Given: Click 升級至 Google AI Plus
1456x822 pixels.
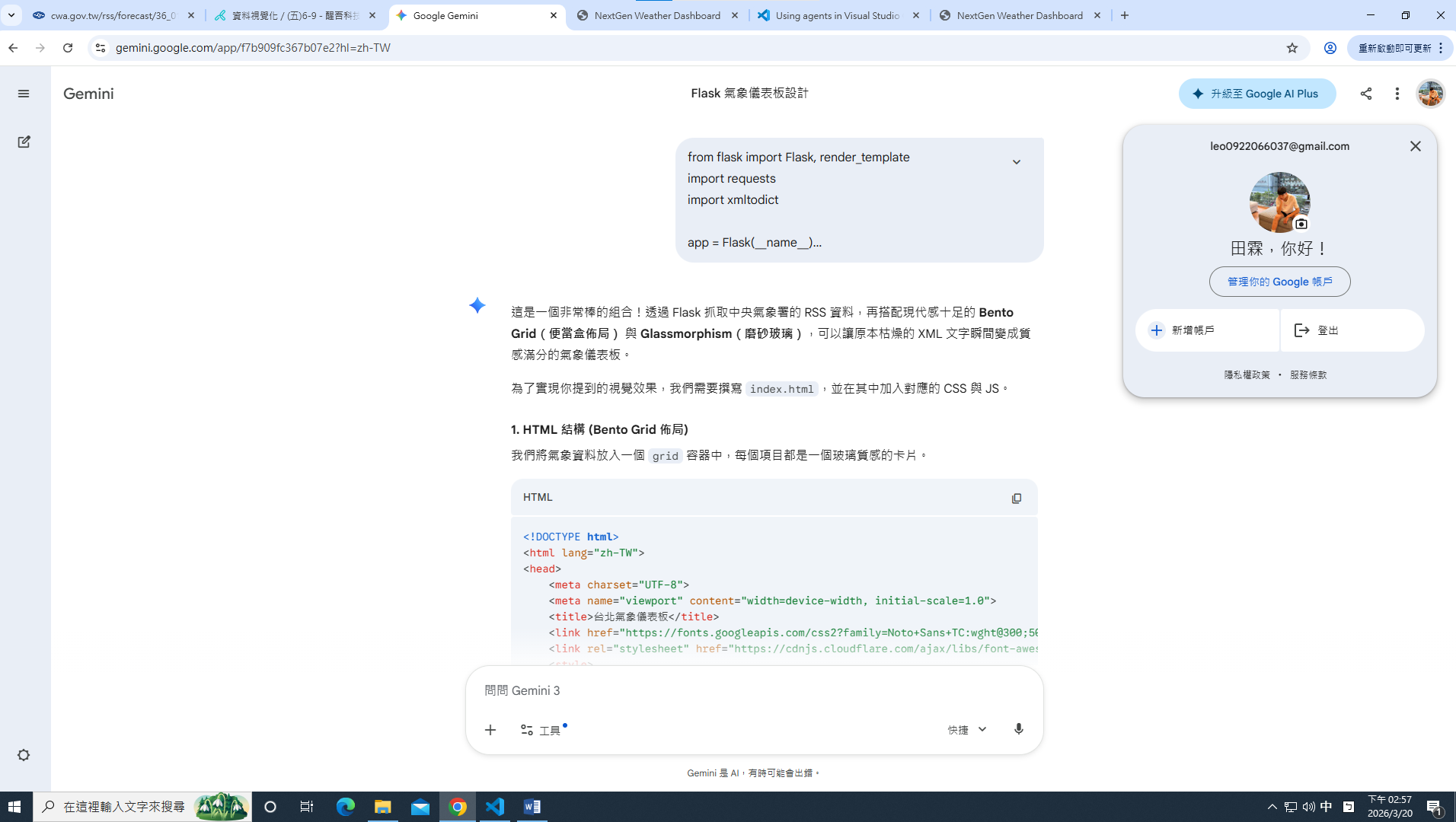Looking at the screenshot, I should [1257, 93].
